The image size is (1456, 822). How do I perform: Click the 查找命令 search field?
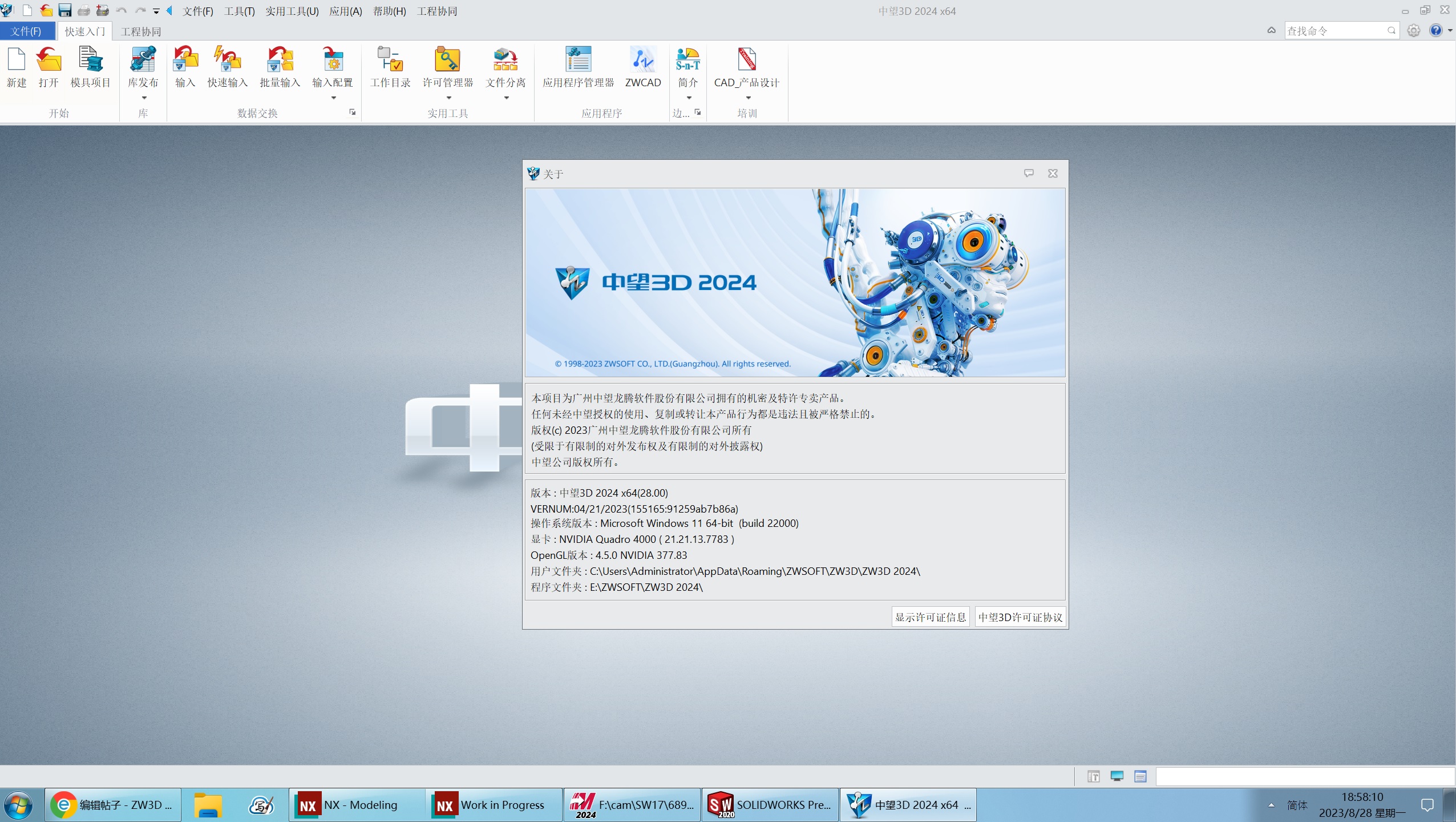point(1335,31)
